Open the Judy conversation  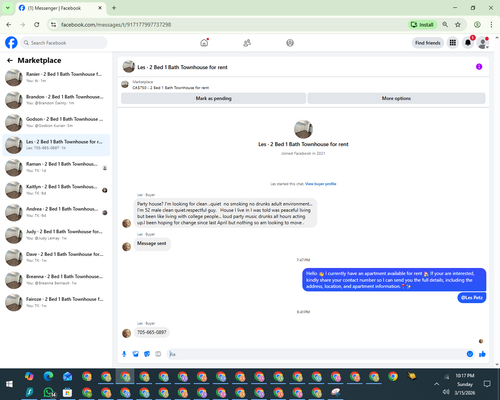pyautogui.click(x=56, y=235)
